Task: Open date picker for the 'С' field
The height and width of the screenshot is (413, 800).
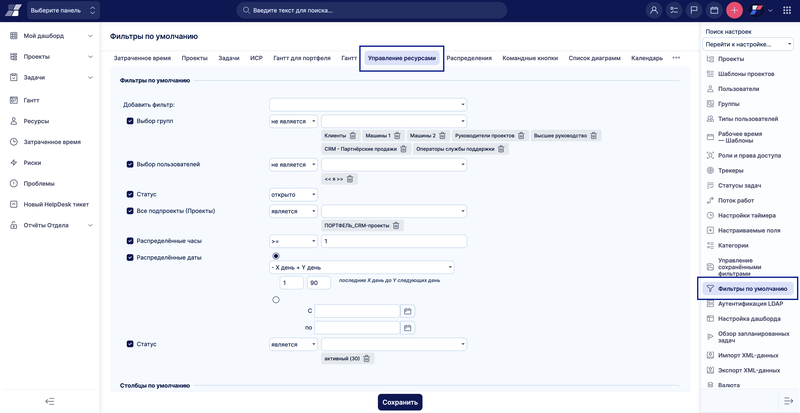Action: pyautogui.click(x=407, y=311)
